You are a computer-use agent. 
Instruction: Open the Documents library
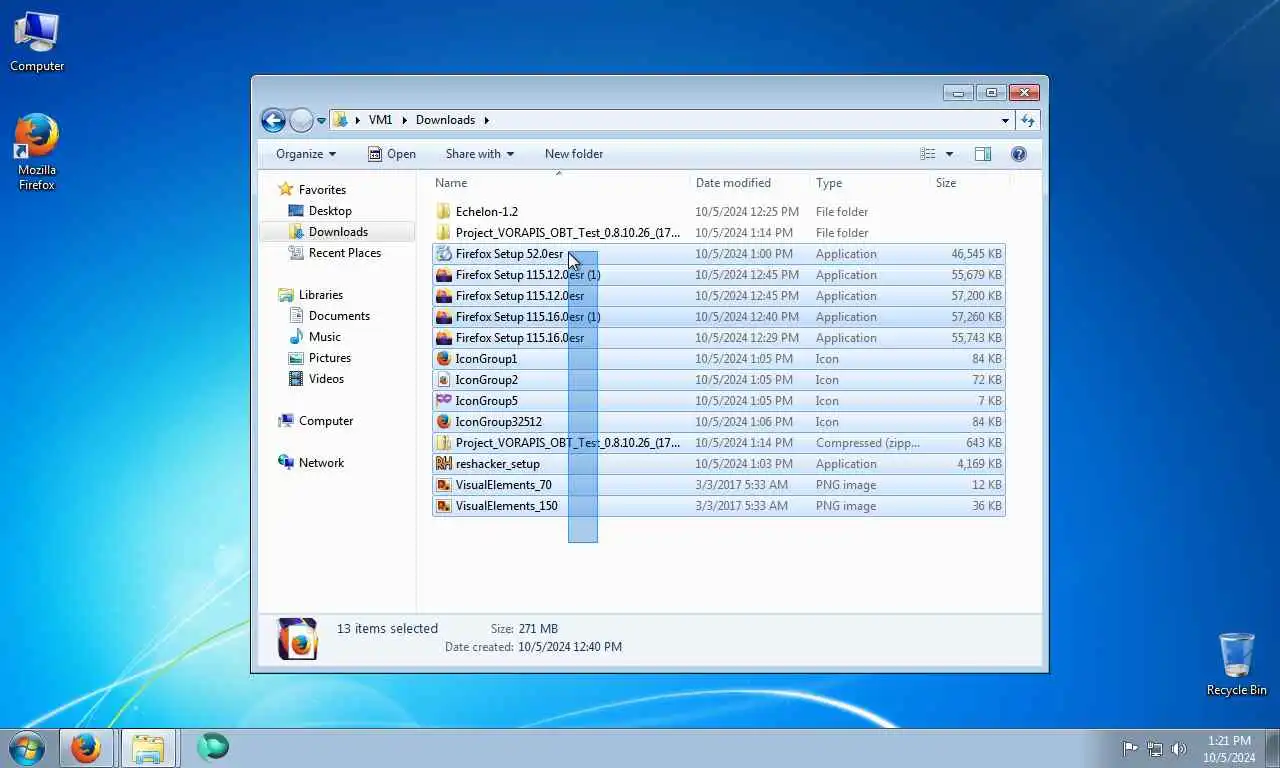[x=339, y=316]
